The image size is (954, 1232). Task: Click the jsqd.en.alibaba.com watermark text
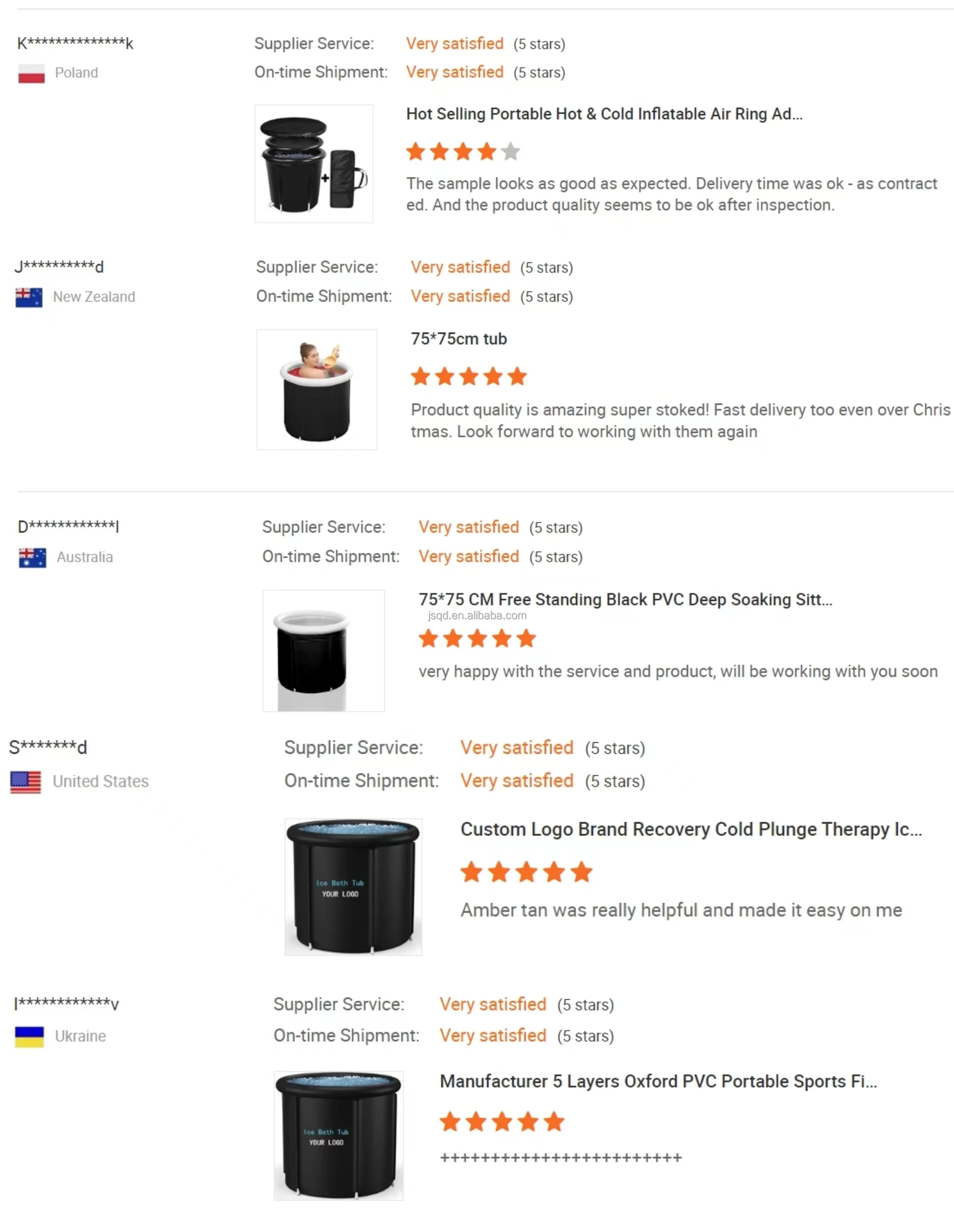pos(477,616)
